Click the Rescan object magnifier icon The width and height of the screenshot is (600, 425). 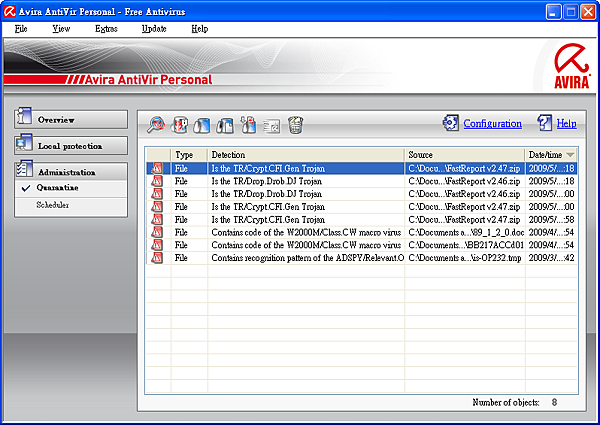tap(156, 125)
